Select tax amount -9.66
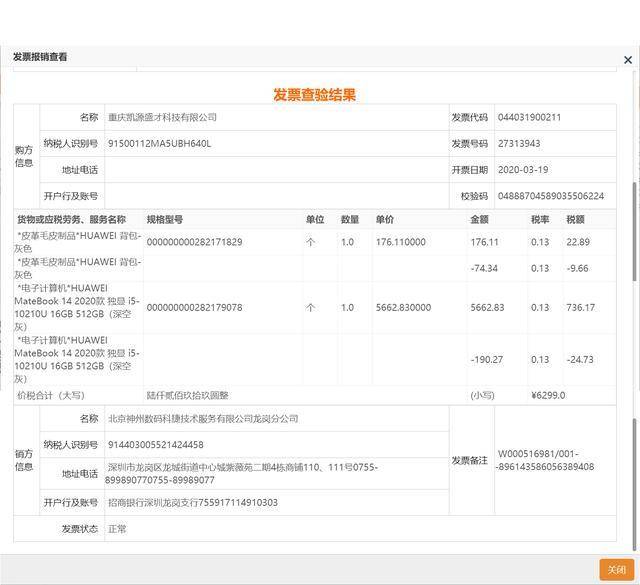The image size is (640, 585). (x=578, y=268)
